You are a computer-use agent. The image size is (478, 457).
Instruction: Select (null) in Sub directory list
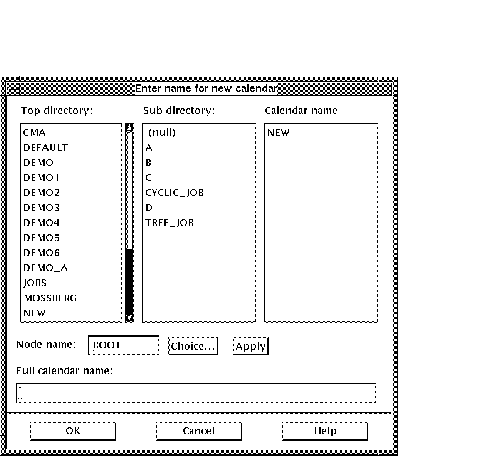click(x=162, y=133)
